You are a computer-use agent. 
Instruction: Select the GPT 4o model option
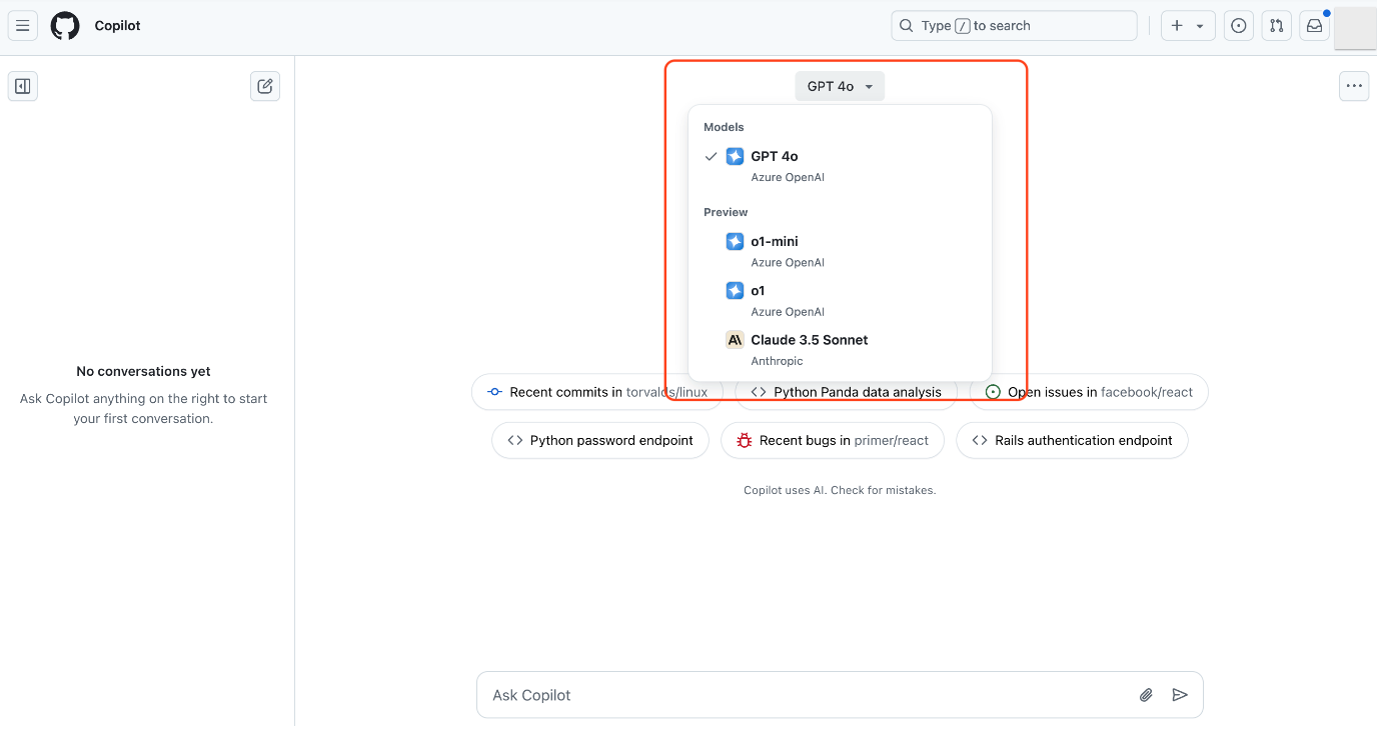(840, 165)
